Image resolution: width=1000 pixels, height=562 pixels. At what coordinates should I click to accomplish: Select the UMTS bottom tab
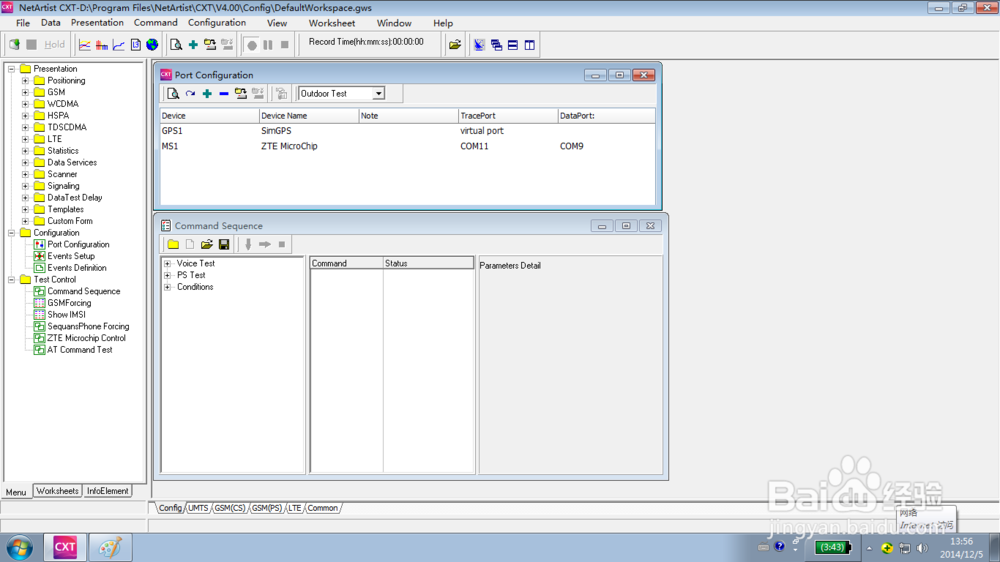coord(198,508)
